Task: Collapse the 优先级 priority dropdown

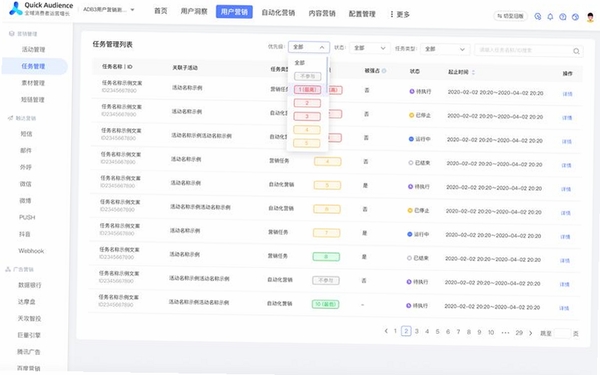Action: click(309, 47)
